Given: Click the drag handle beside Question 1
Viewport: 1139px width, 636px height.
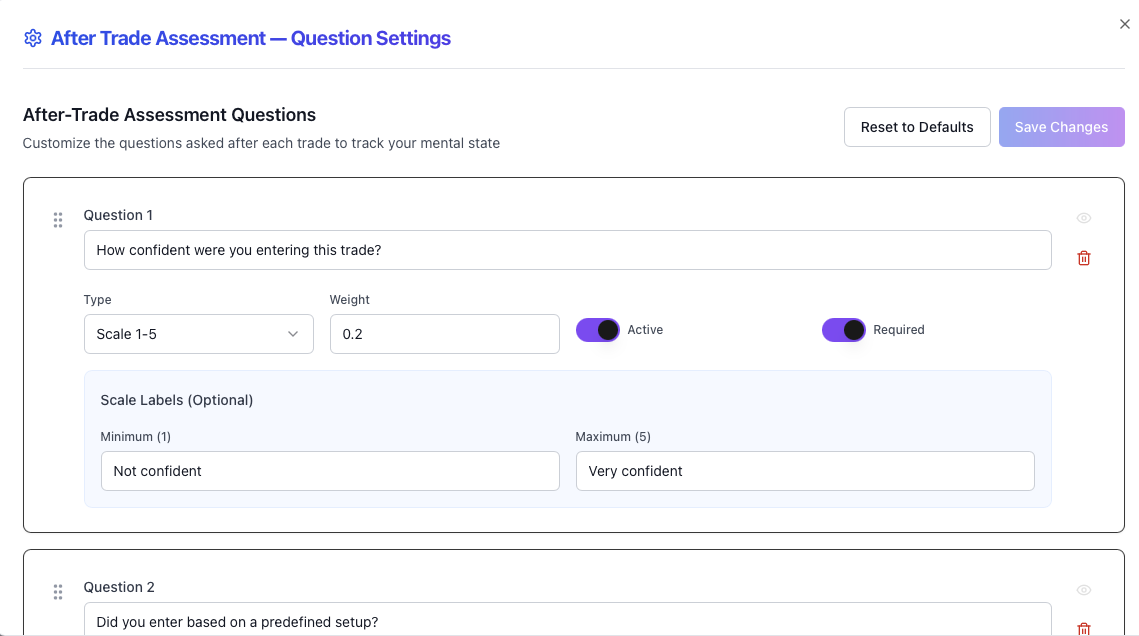Looking at the screenshot, I should 58,219.
